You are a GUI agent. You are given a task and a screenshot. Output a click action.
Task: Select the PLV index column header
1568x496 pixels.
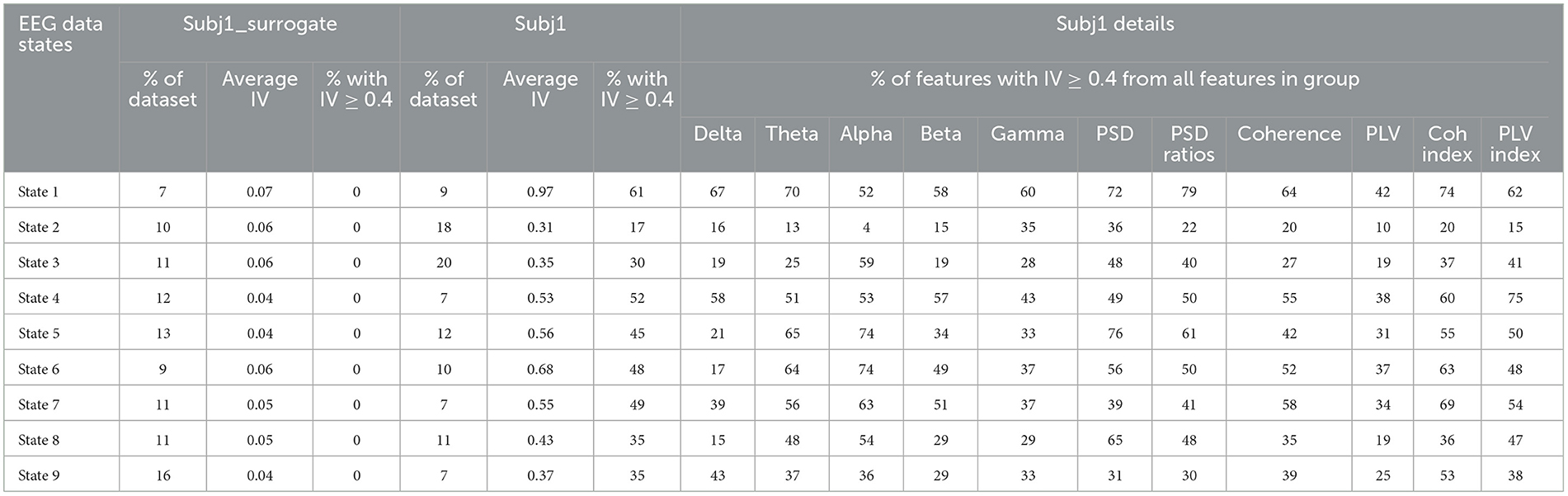[x=1514, y=144]
